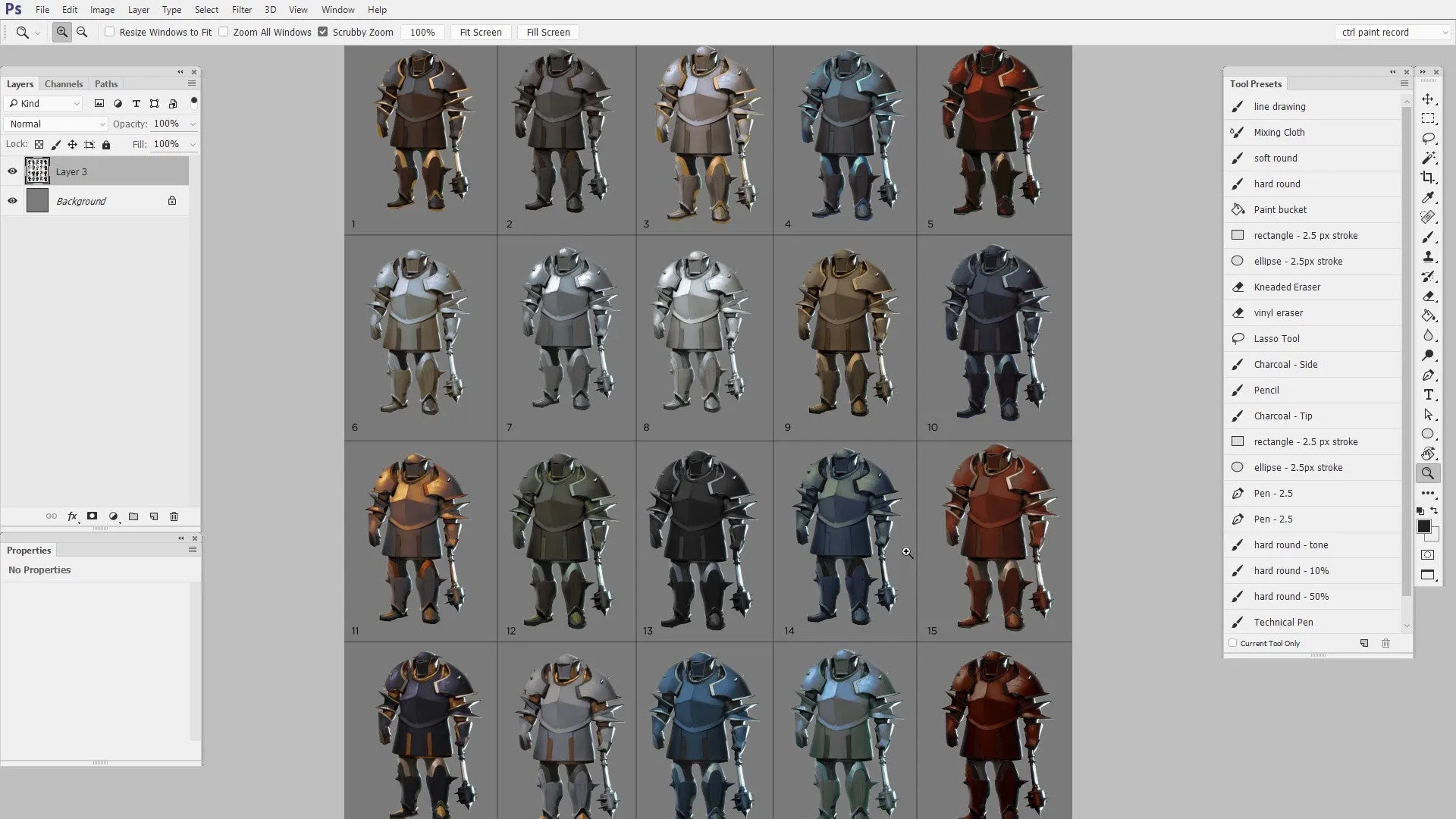The image size is (1456, 819).
Task: Select the Move tool in toolbar
Action: pos(1428,99)
